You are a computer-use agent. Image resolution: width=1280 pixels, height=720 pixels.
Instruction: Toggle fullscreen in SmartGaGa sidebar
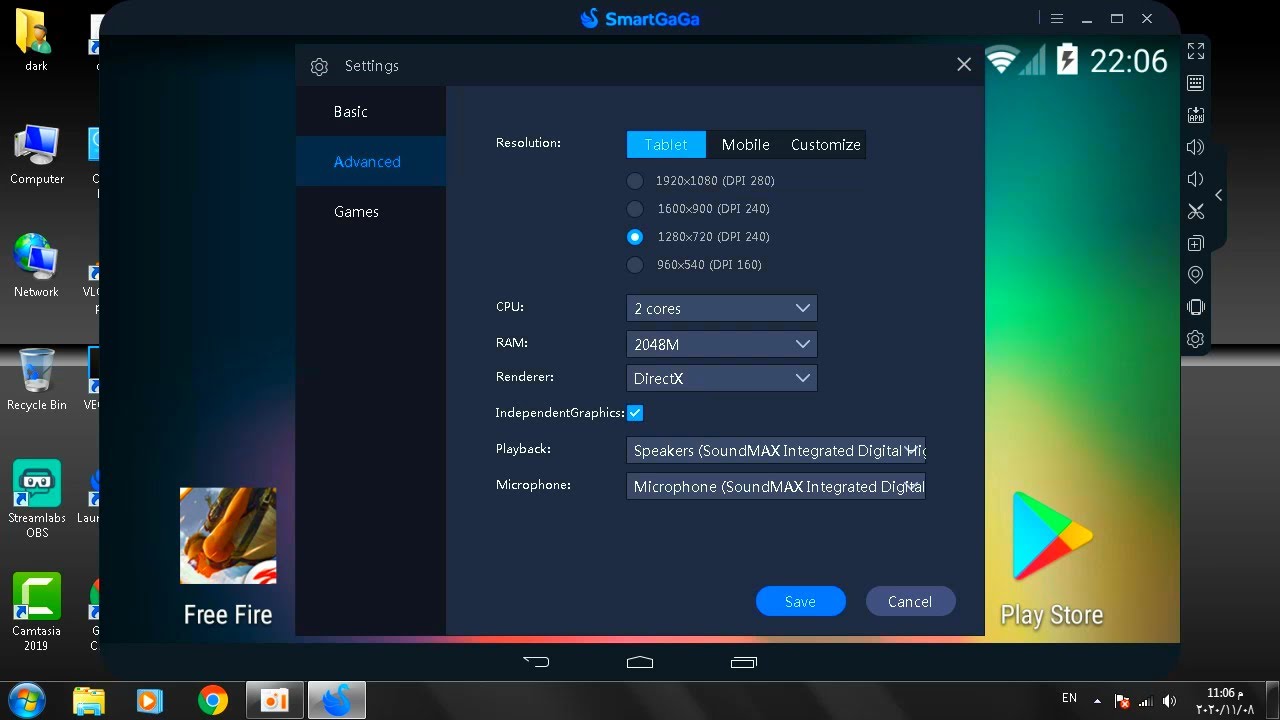point(1196,51)
